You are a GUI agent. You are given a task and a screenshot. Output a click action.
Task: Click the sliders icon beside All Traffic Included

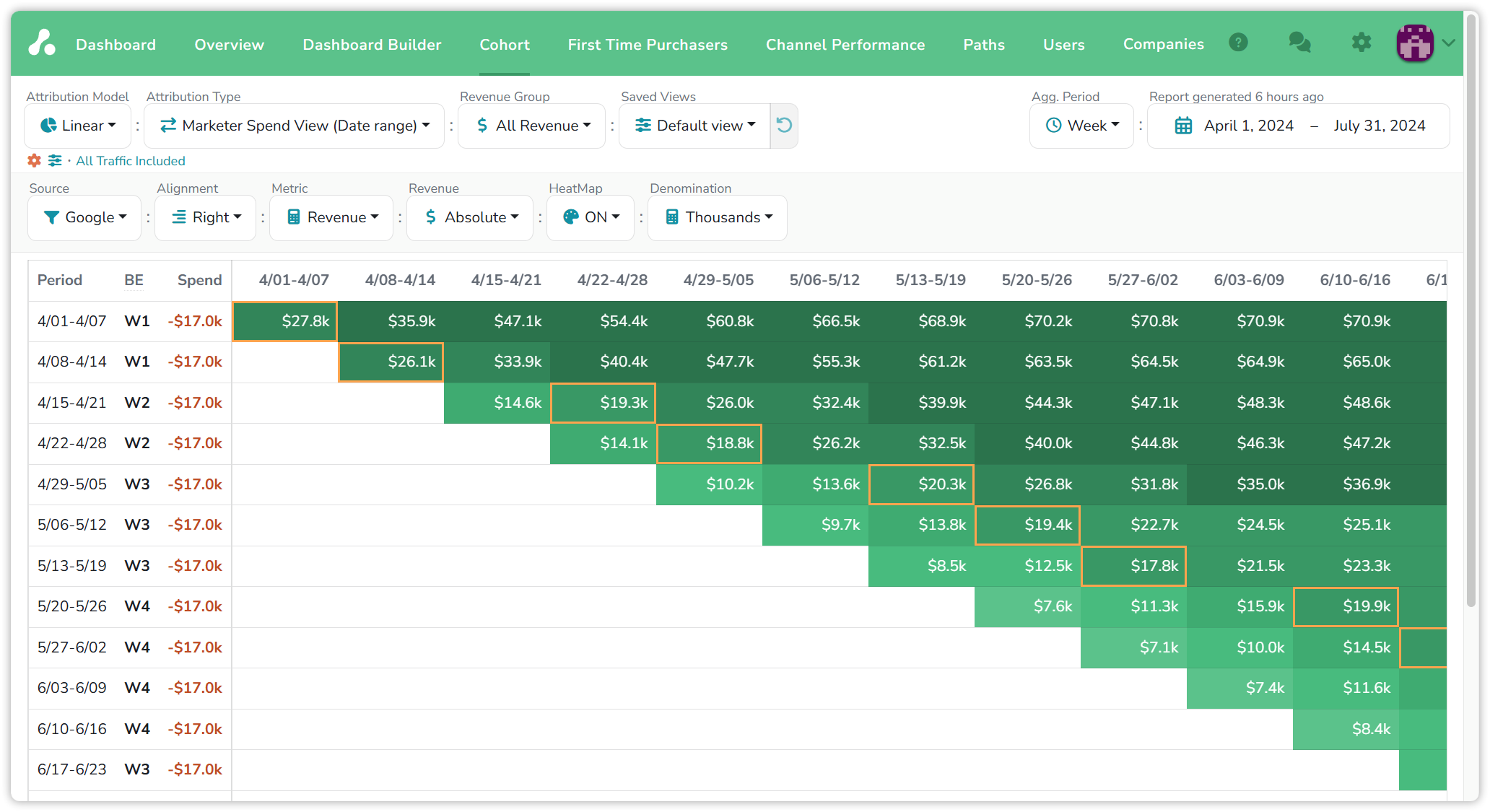(55, 160)
